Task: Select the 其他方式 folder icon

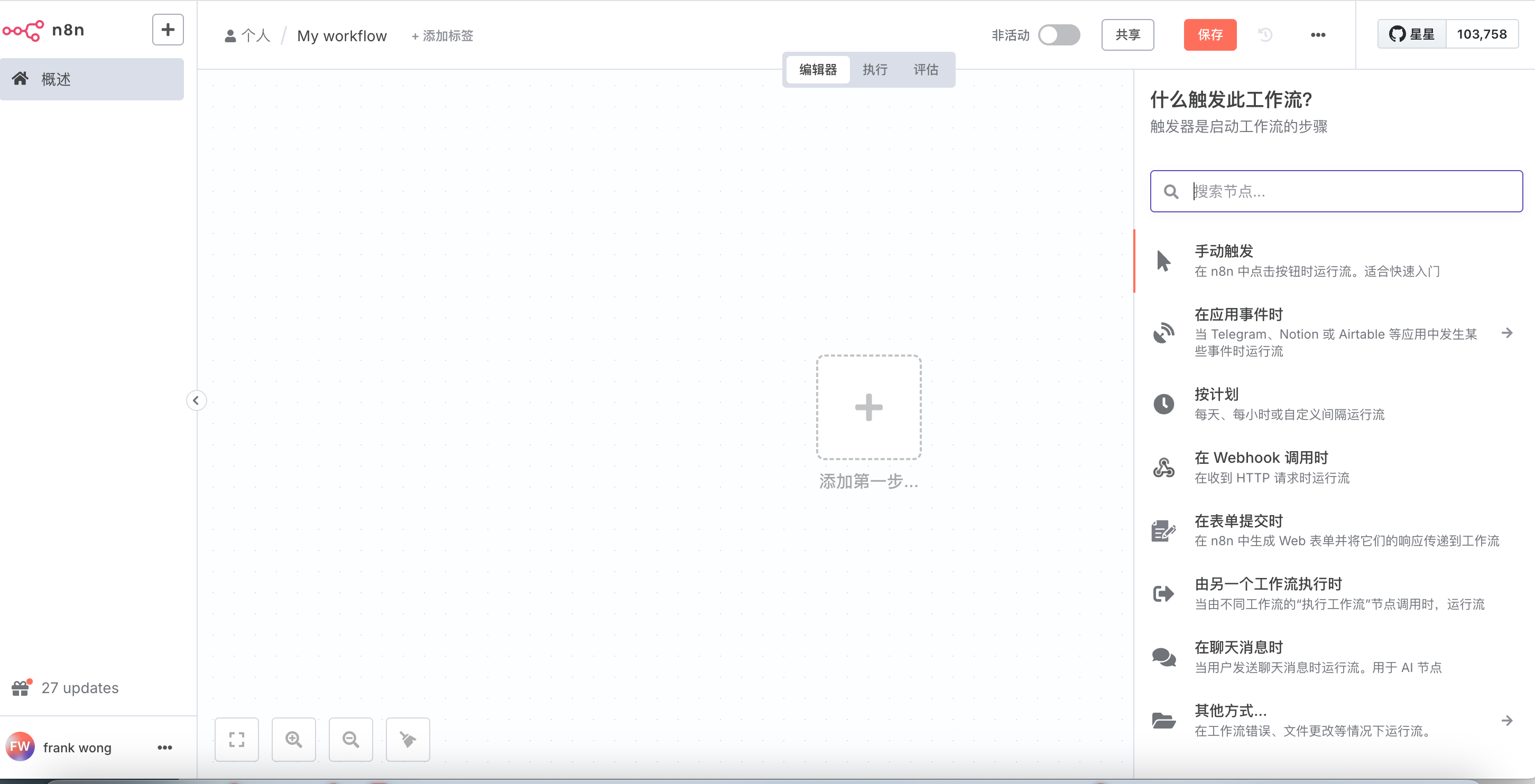Action: [1164, 721]
